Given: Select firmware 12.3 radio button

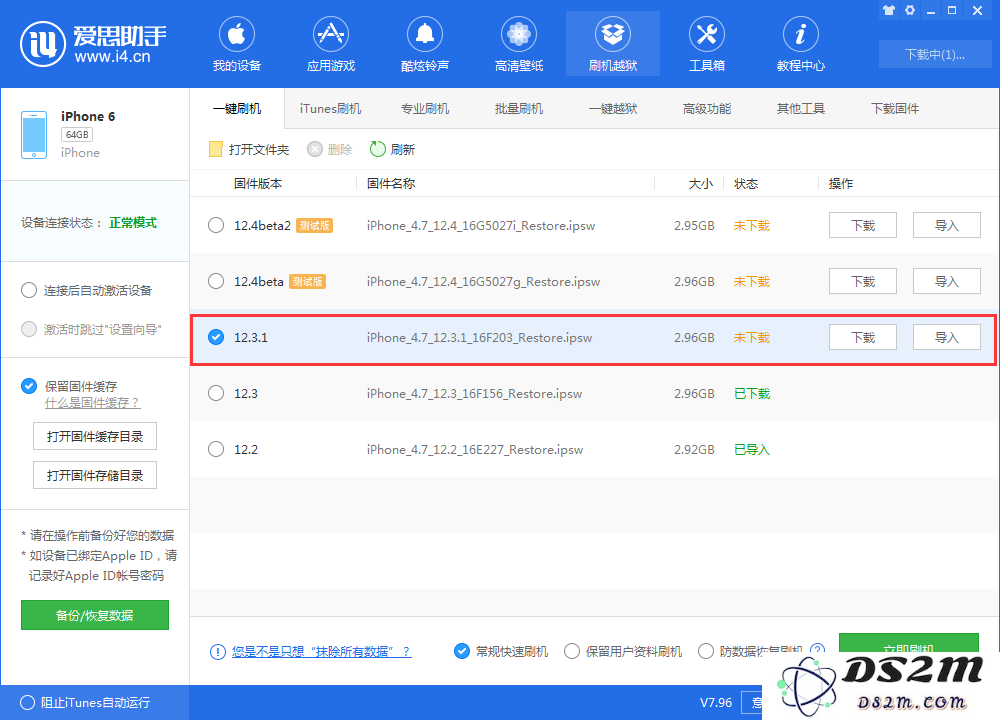Looking at the screenshot, I should click(x=216, y=393).
